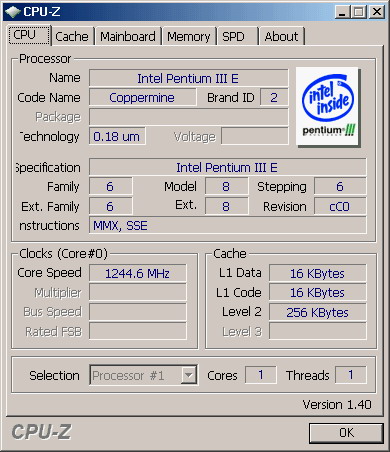Click the Revision value 'cC0'
390x452 pixels.
[x=340, y=206]
